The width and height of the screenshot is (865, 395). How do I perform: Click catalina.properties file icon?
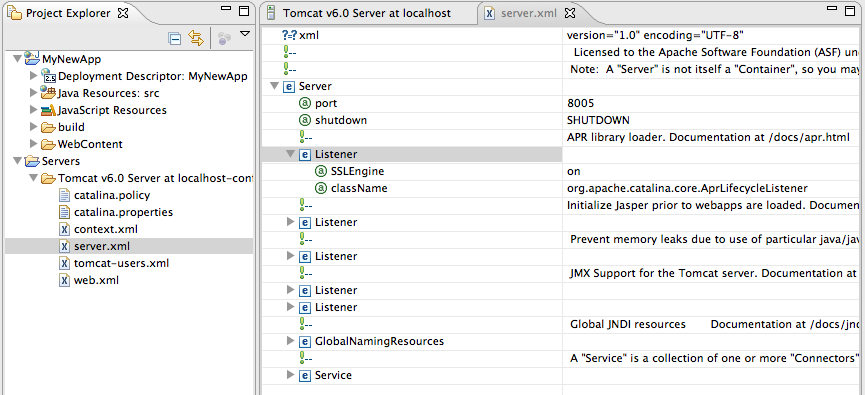click(65, 212)
